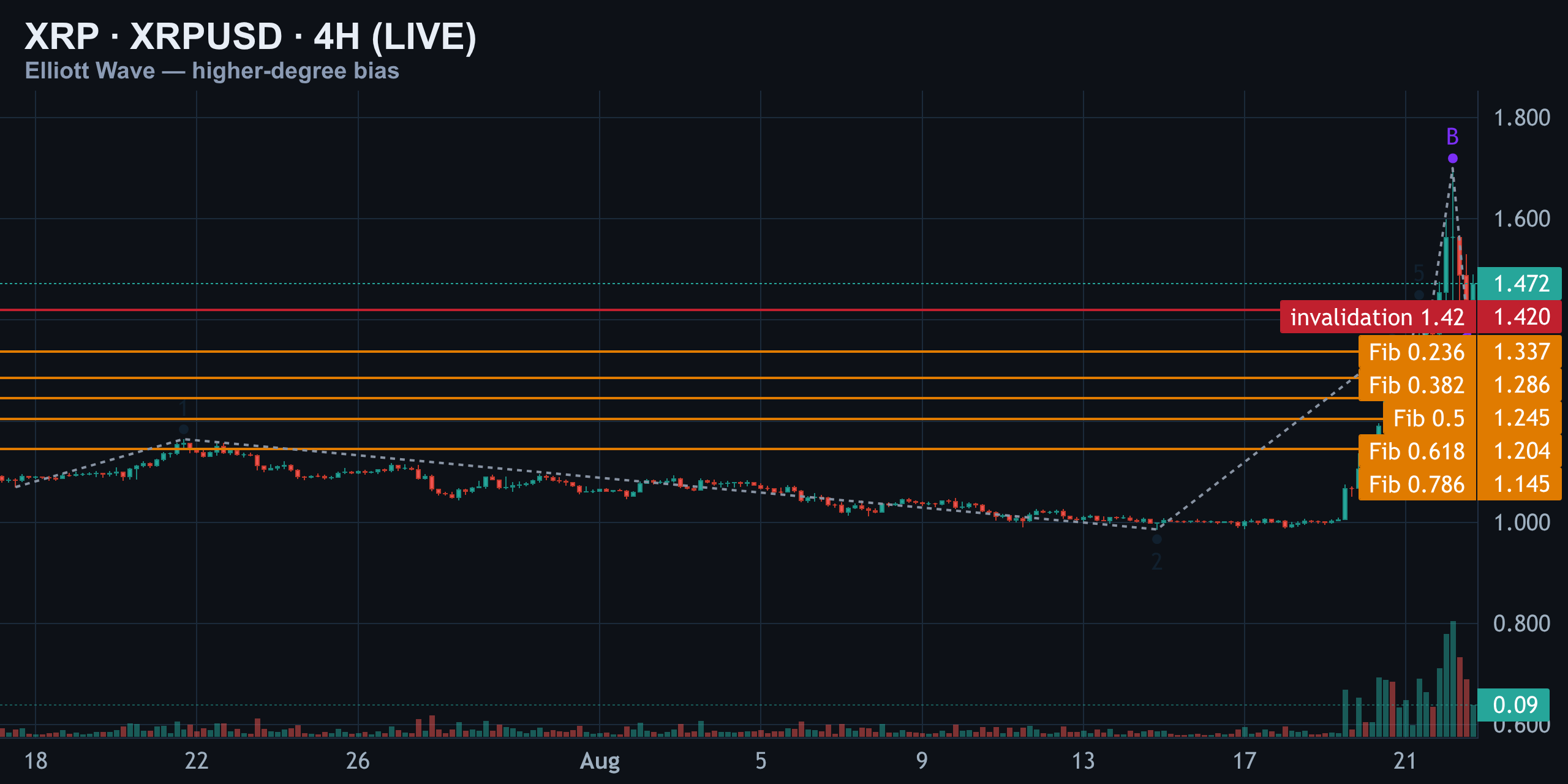1568x784 pixels.
Task: Click the date axis label 17
Action: [x=1244, y=761]
